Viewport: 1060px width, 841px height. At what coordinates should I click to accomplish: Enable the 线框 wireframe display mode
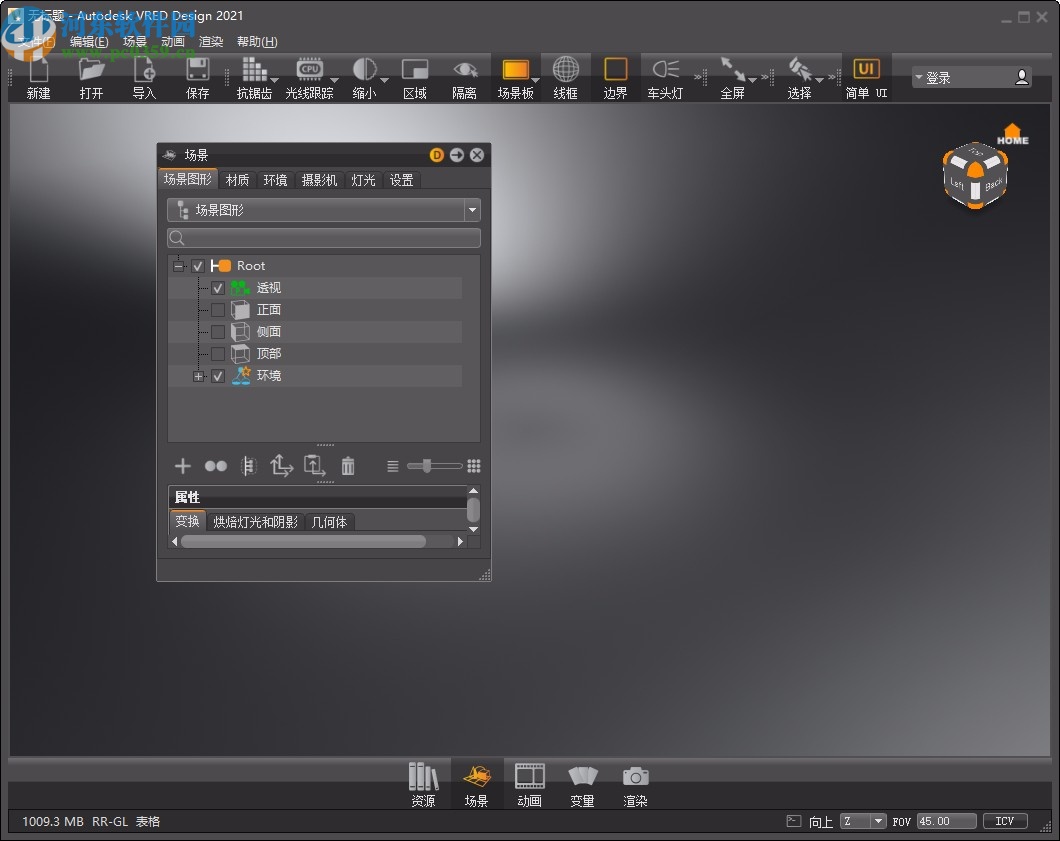click(566, 72)
